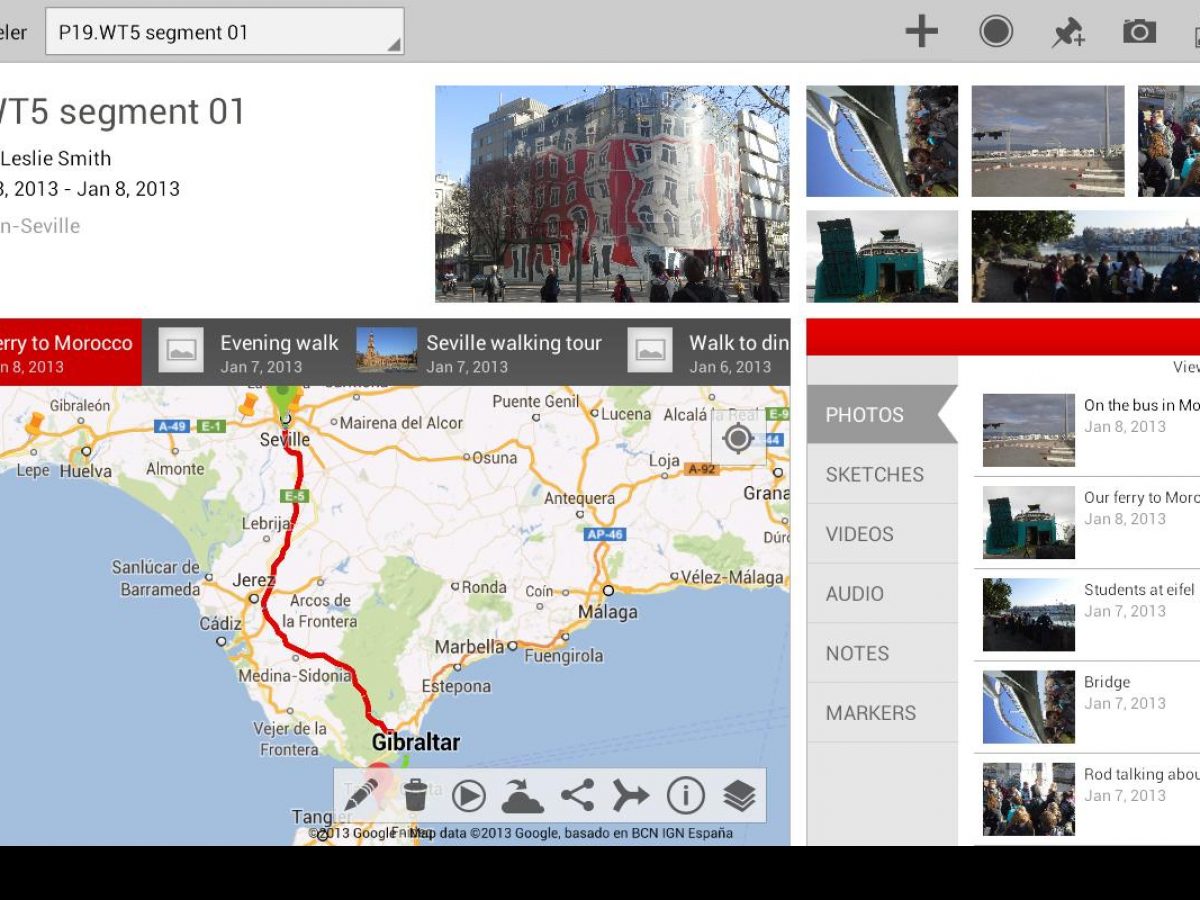Image resolution: width=1200 pixels, height=900 pixels.
Task: Open the camera to take a photo
Action: point(1139,32)
